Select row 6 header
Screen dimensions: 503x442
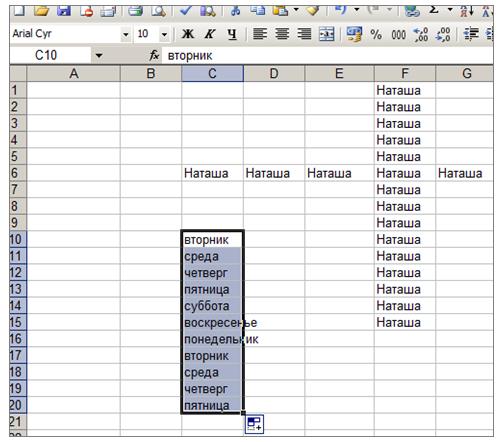pyautogui.click(x=18, y=173)
